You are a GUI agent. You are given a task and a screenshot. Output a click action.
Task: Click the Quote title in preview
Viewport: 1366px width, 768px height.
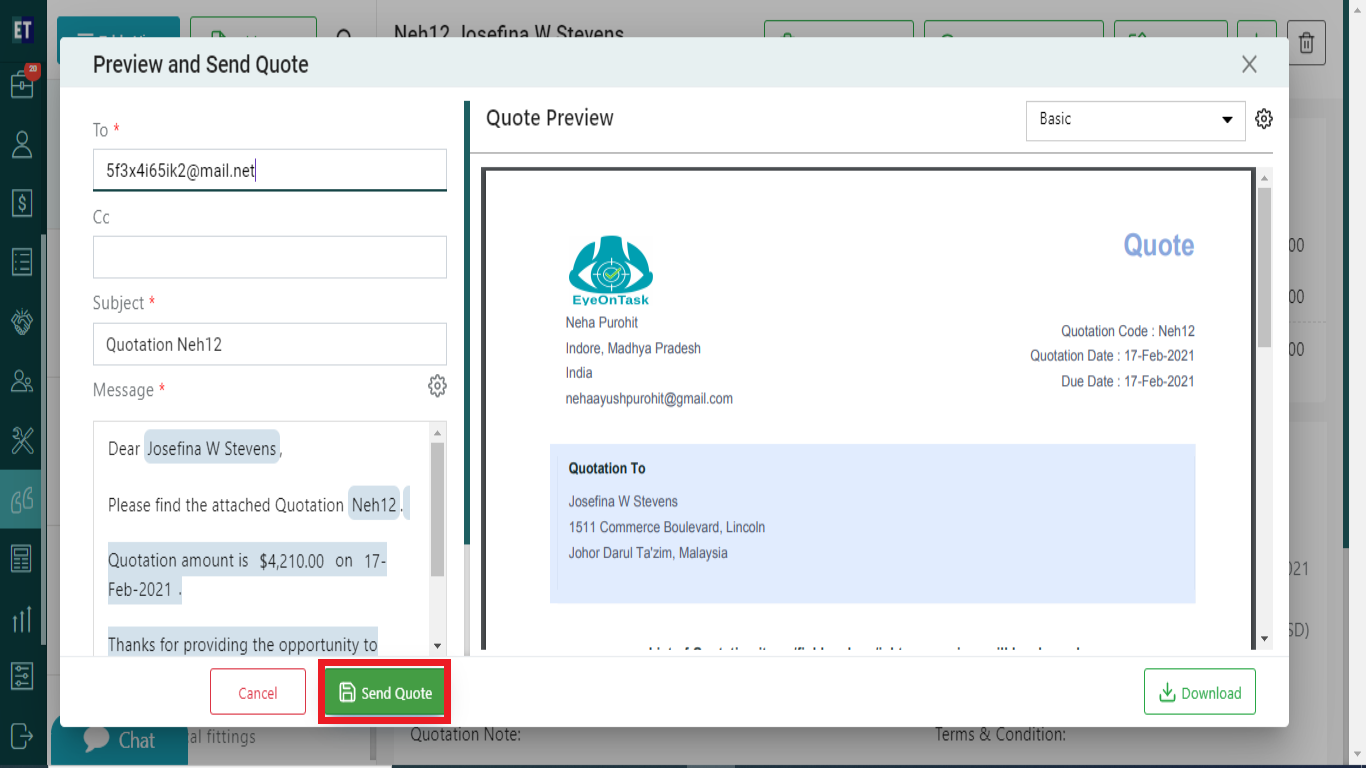pyautogui.click(x=1159, y=245)
